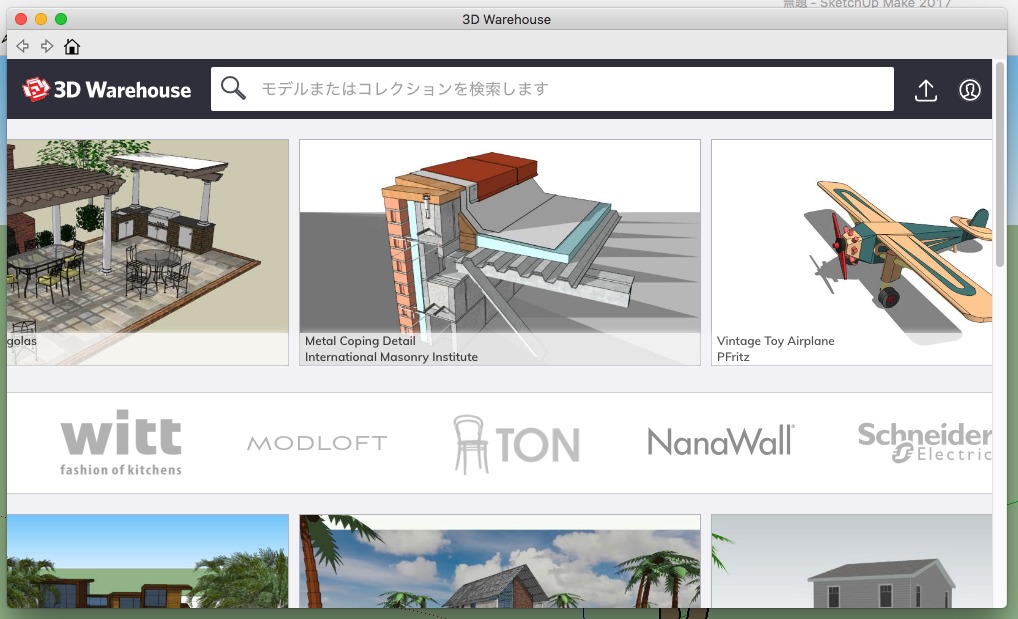Click the vertical scrollbar of the page
The height and width of the screenshot is (619, 1018).
click(x=1000, y=164)
